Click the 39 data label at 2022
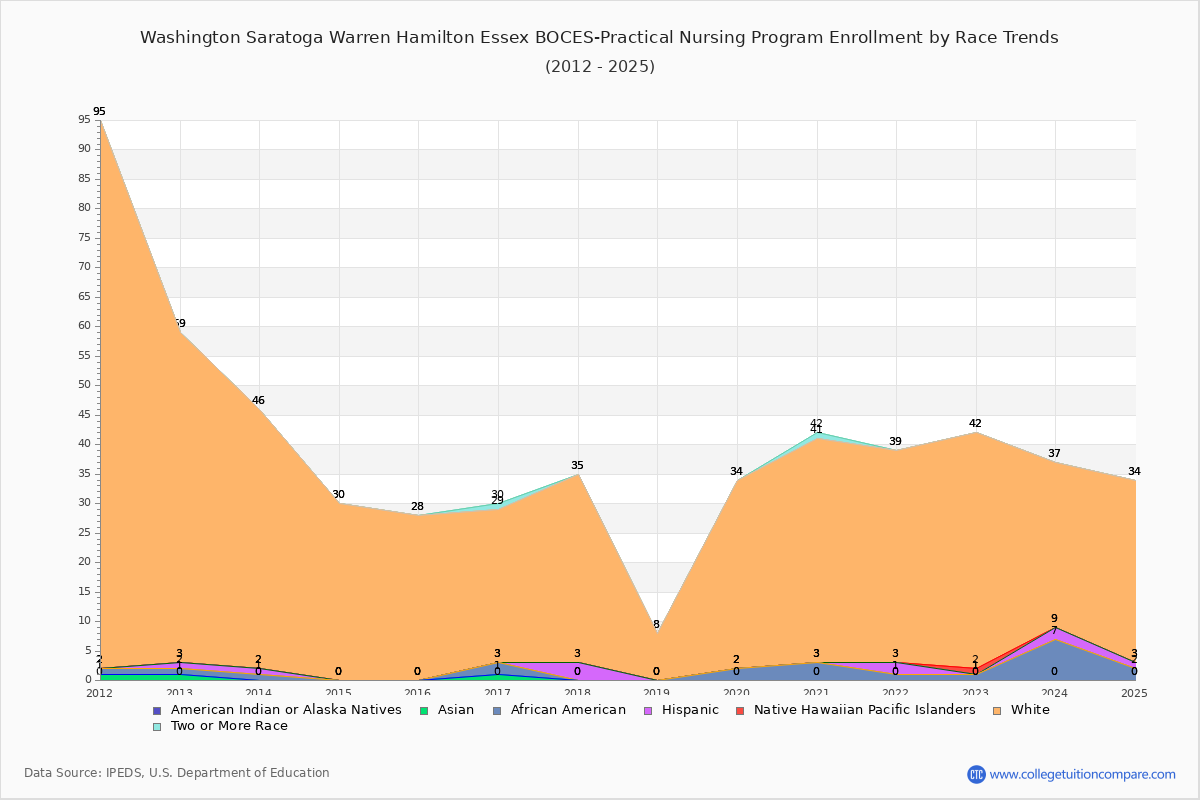1200x800 pixels. point(895,442)
